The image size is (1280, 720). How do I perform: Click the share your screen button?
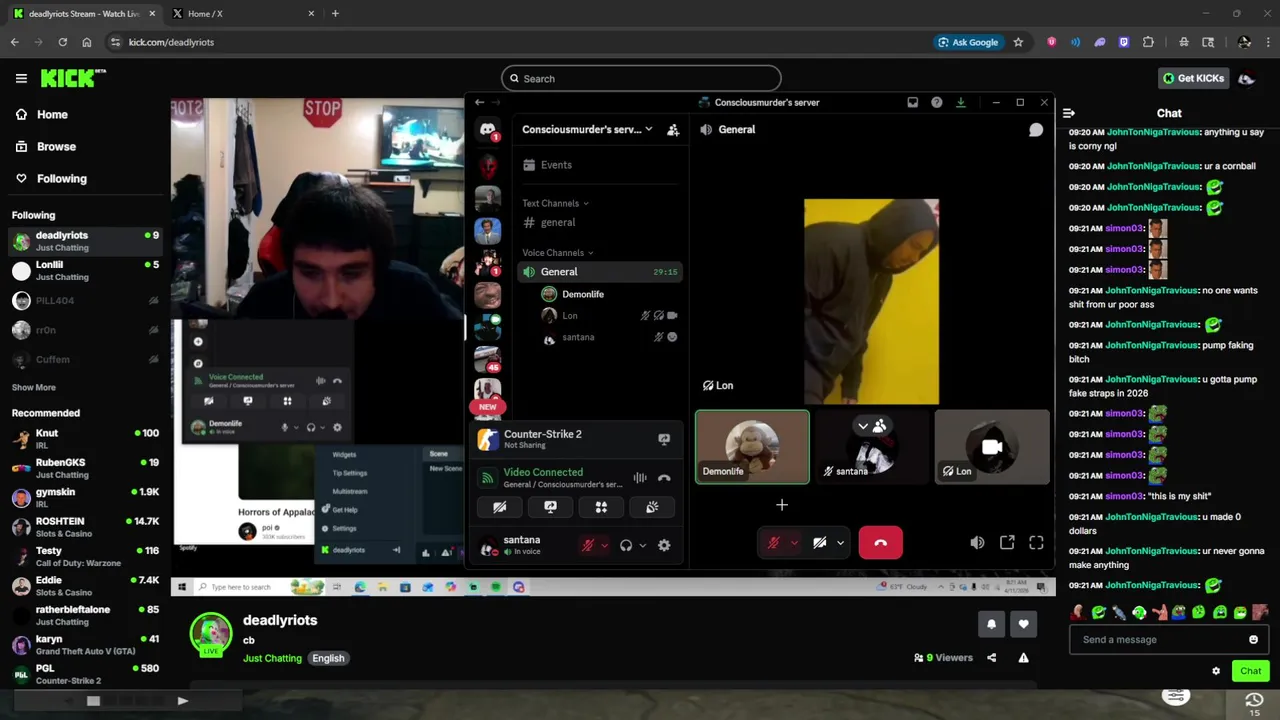point(550,507)
